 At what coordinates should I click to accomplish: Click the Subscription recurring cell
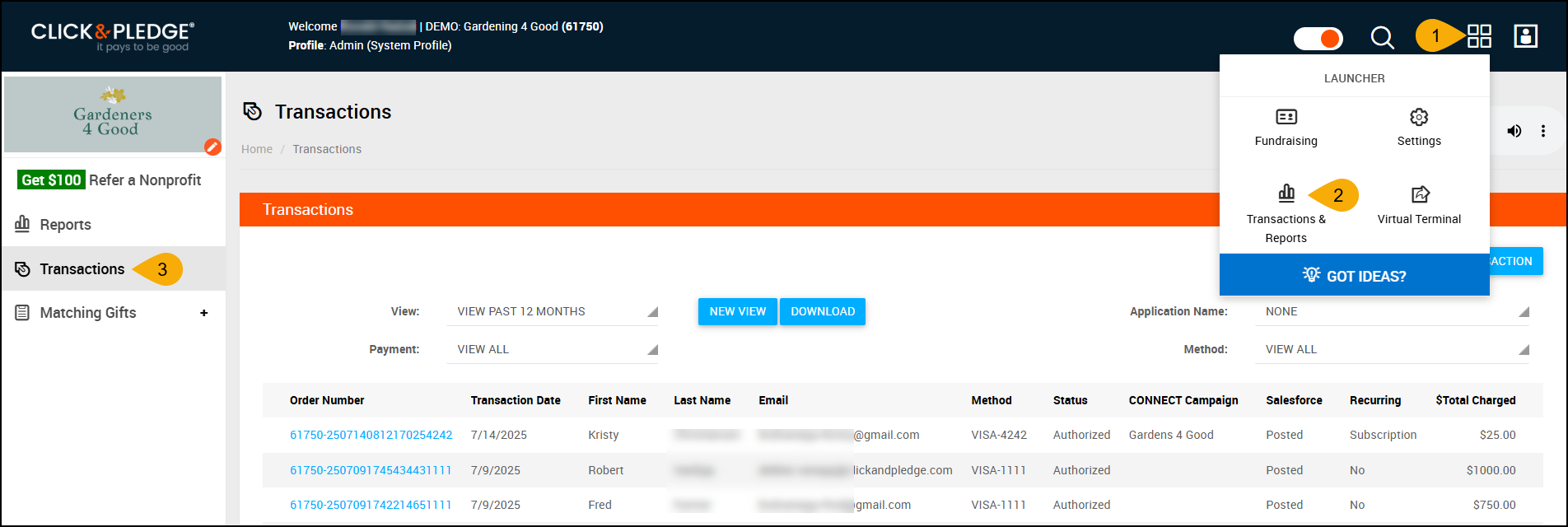click(x=1384, y=435)
